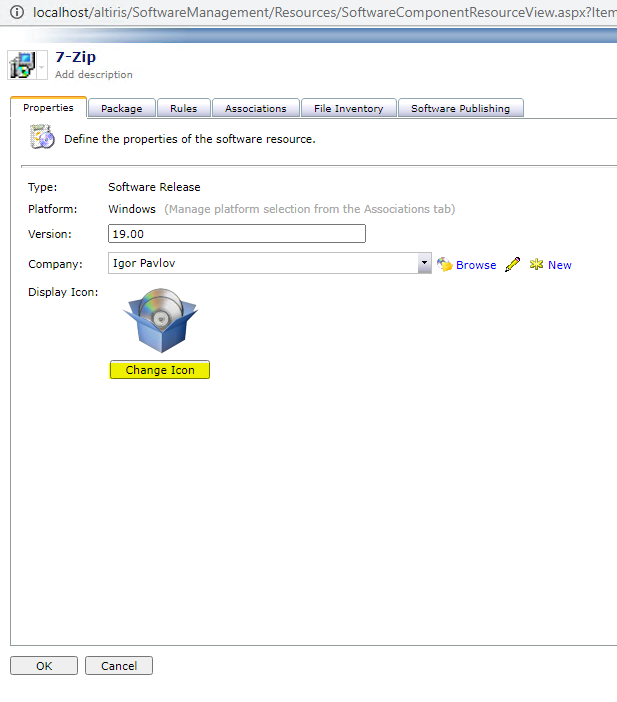
Task: Go to the File Inventory tab
Action: tap(349, 108)
